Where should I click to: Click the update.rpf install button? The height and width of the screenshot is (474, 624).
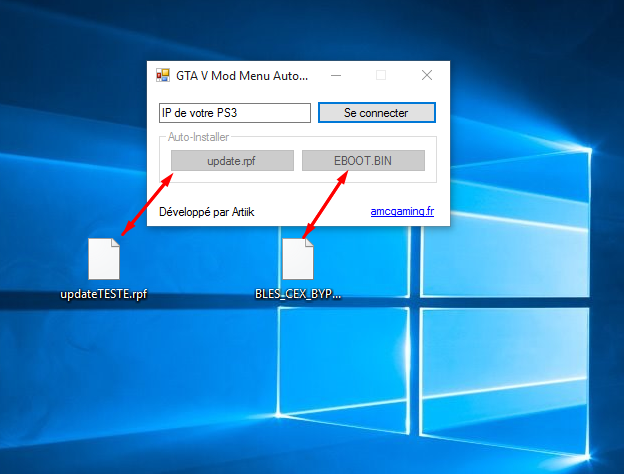(232, 160)
